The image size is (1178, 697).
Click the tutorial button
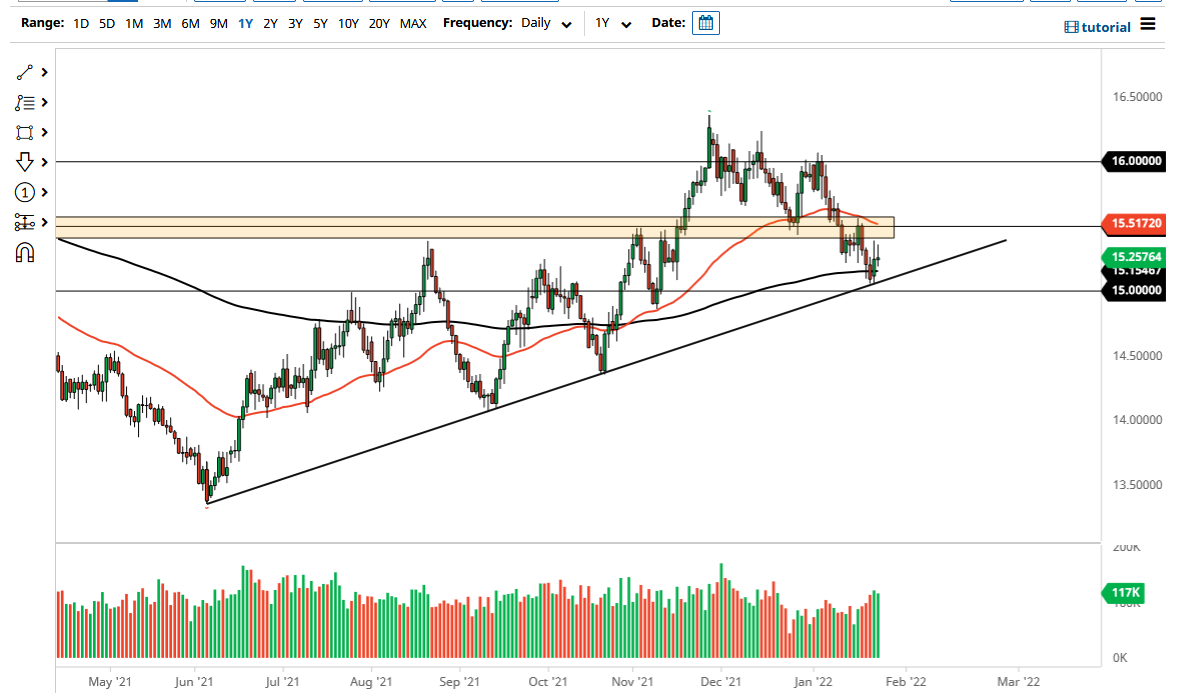(1098, 27)
